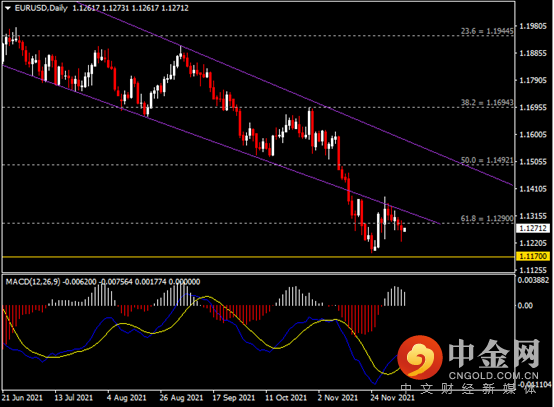Image resolution: width=554 pixels, height=407 pixels.
Task: Click the 1.17905 price axis value
Action: coord(533,81)
